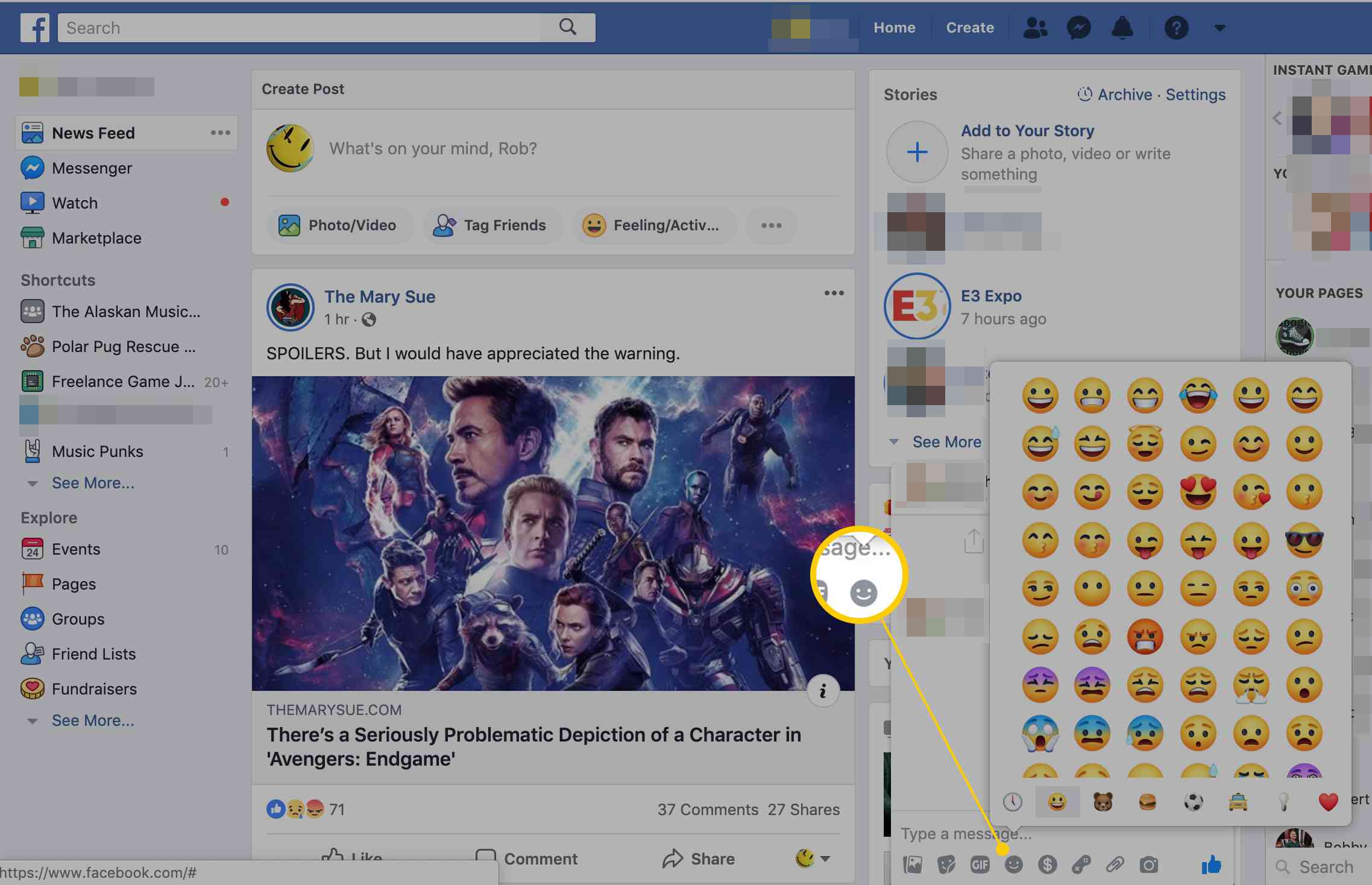This screenshot has width=1372, height=885.
Task: Click the attach file paperclip icon
Action: coord(1115,865)
